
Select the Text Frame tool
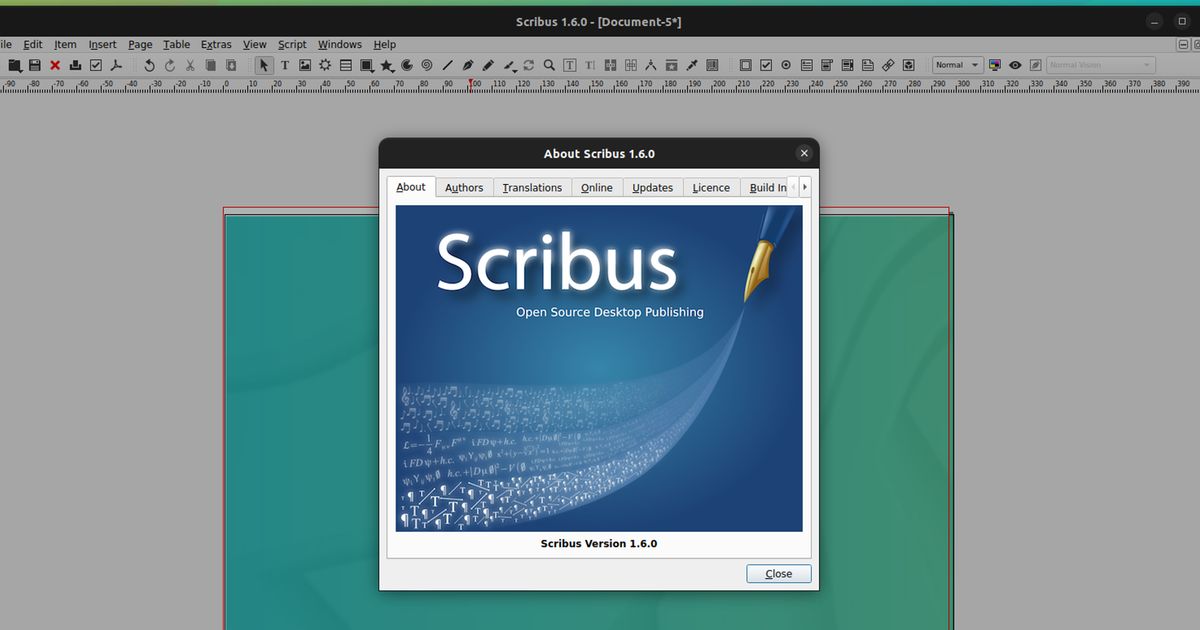coord(285,65)
